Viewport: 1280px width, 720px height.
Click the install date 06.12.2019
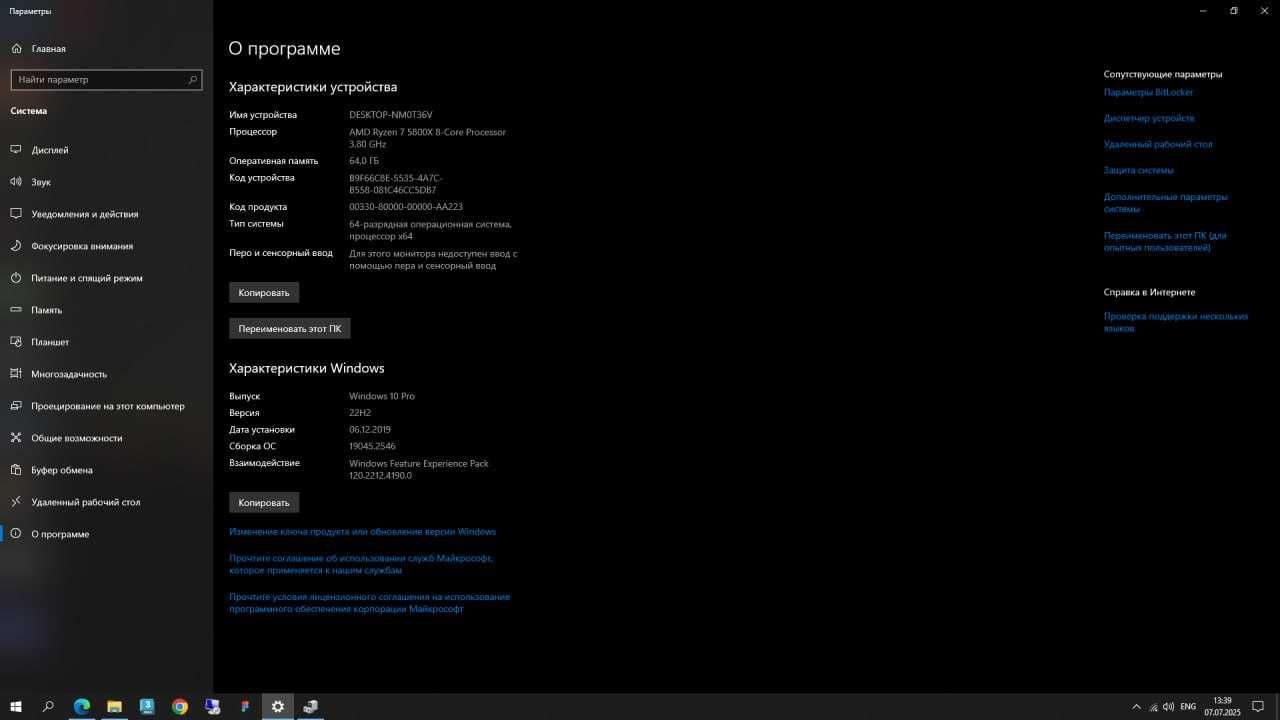point(370,430)
